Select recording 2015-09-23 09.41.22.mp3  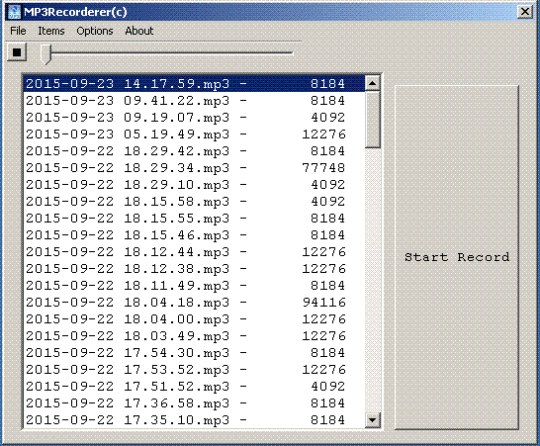[195, 101]
